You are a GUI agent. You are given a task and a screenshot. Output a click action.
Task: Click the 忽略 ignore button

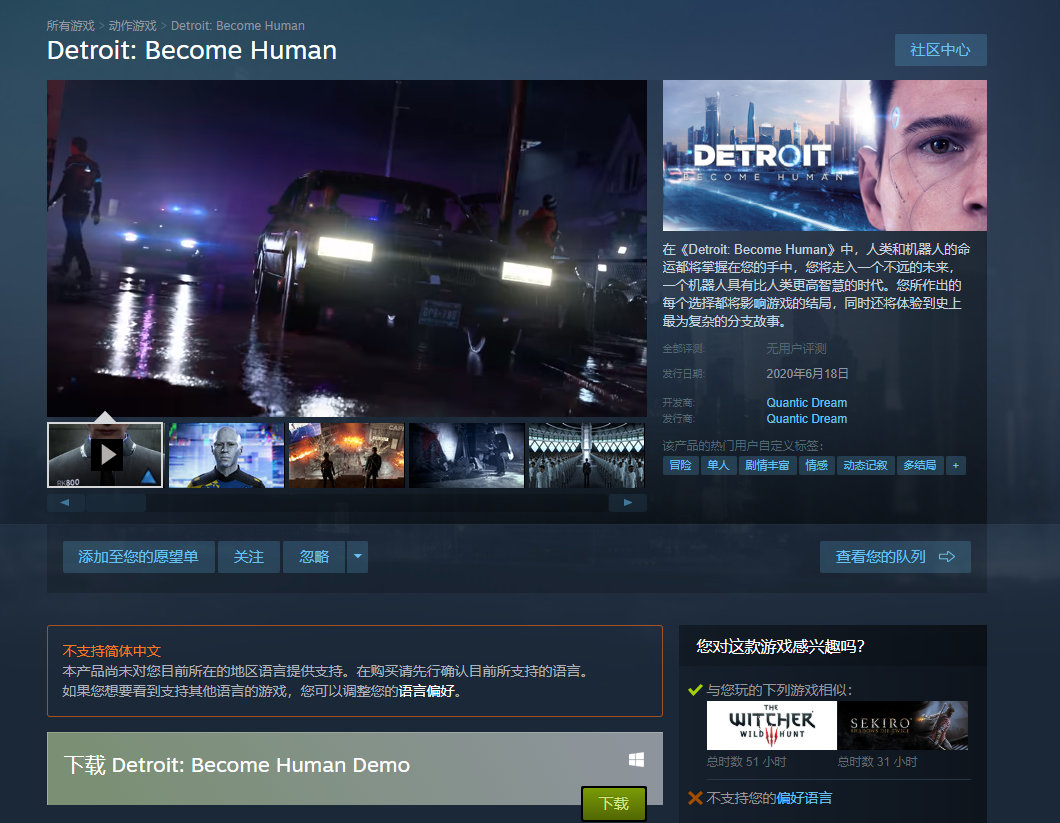pos(314,557)
